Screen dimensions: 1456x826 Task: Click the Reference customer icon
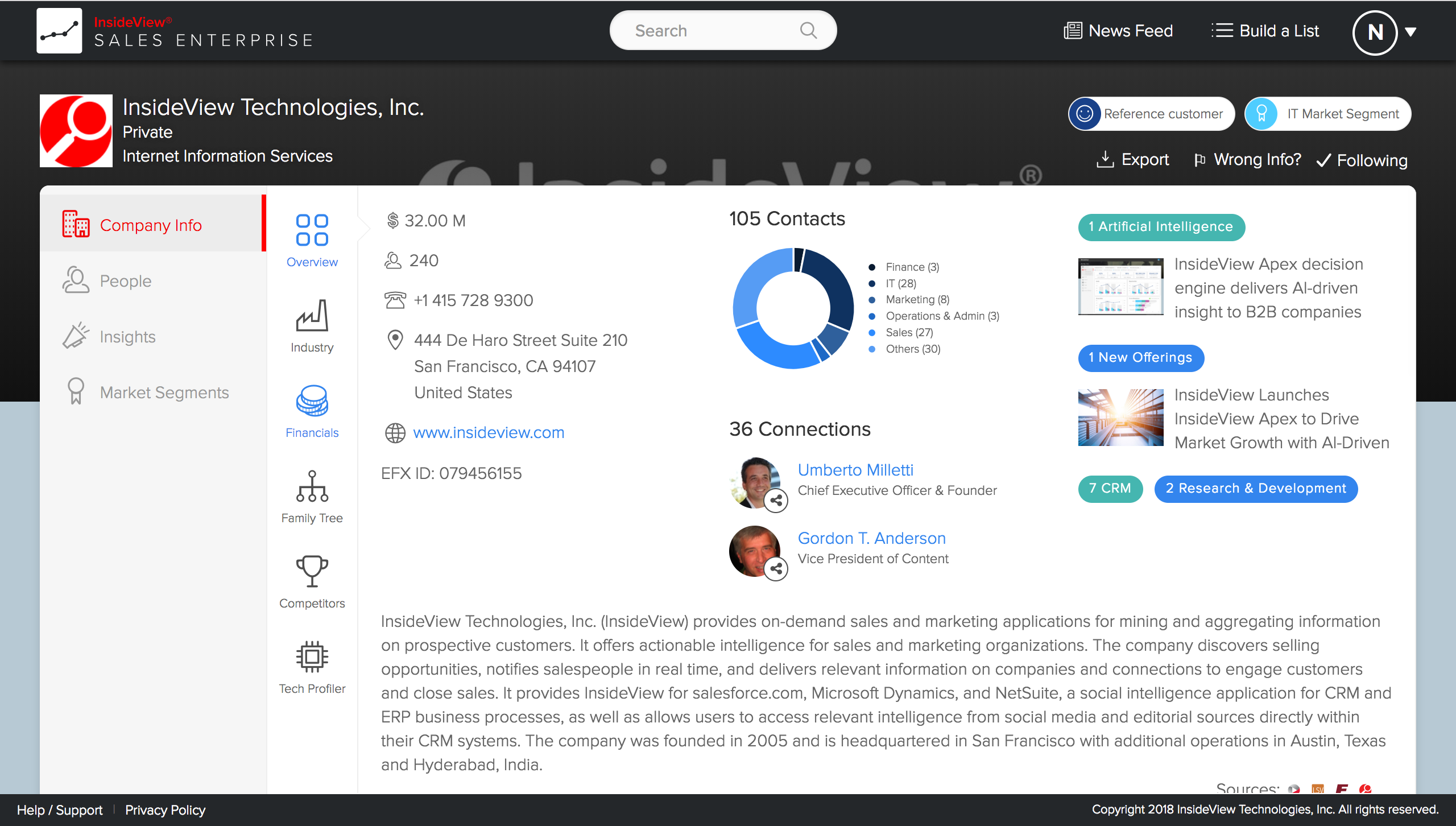[x=1084, y=113]
